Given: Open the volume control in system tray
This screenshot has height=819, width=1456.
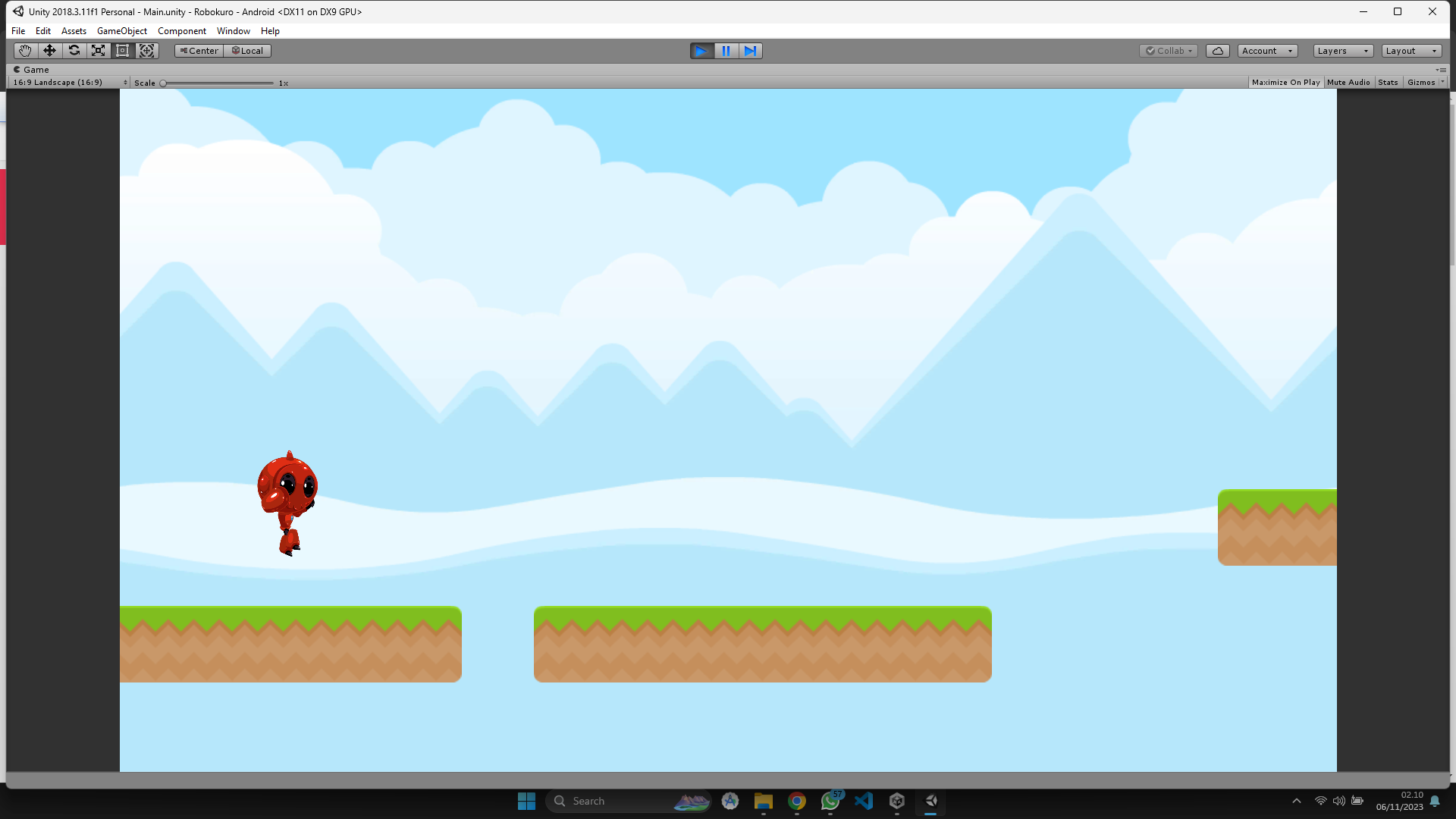Looking at the screenshot, I should coord(1339,801).
